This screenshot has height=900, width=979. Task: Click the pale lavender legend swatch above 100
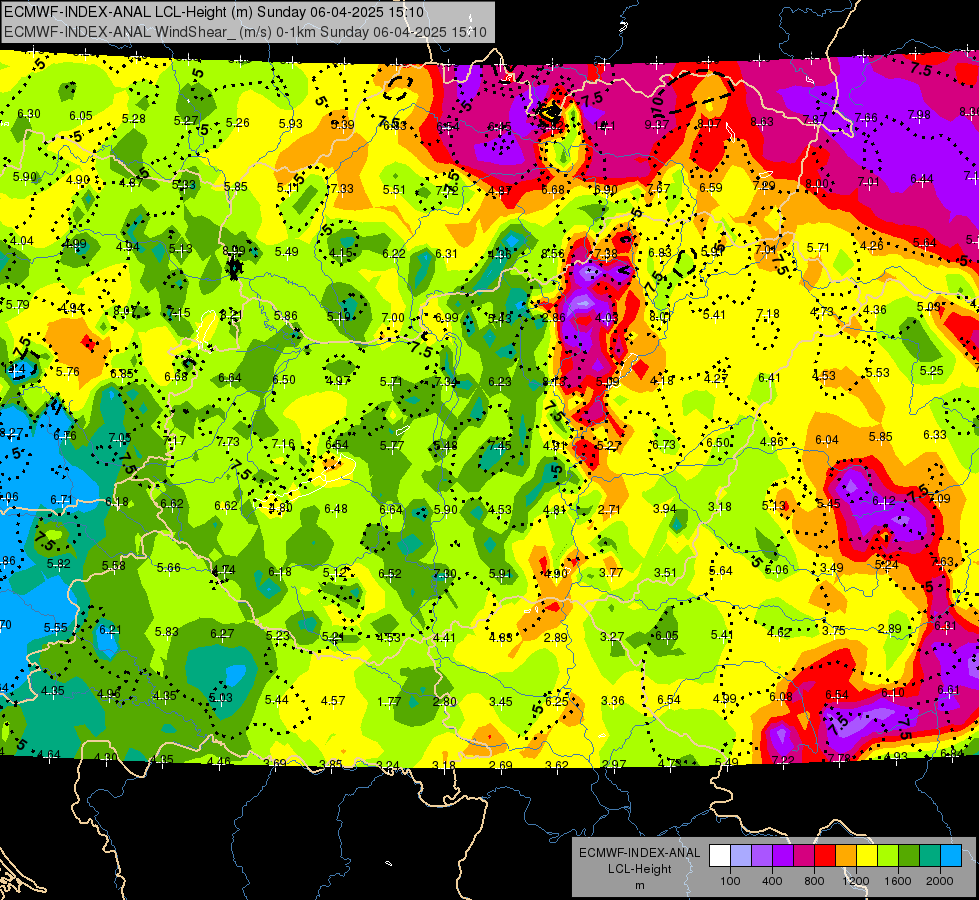pos(740,856)
